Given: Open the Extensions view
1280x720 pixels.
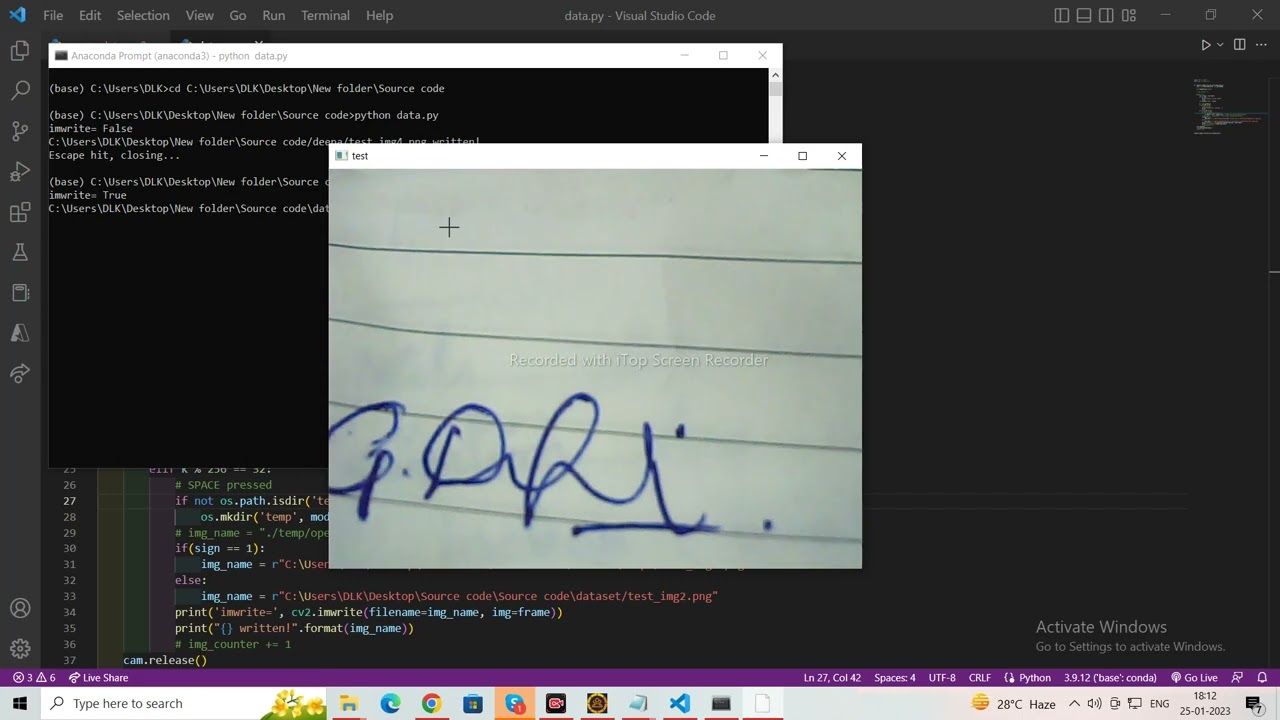Looking at the screenshot, I should [20, 212].
